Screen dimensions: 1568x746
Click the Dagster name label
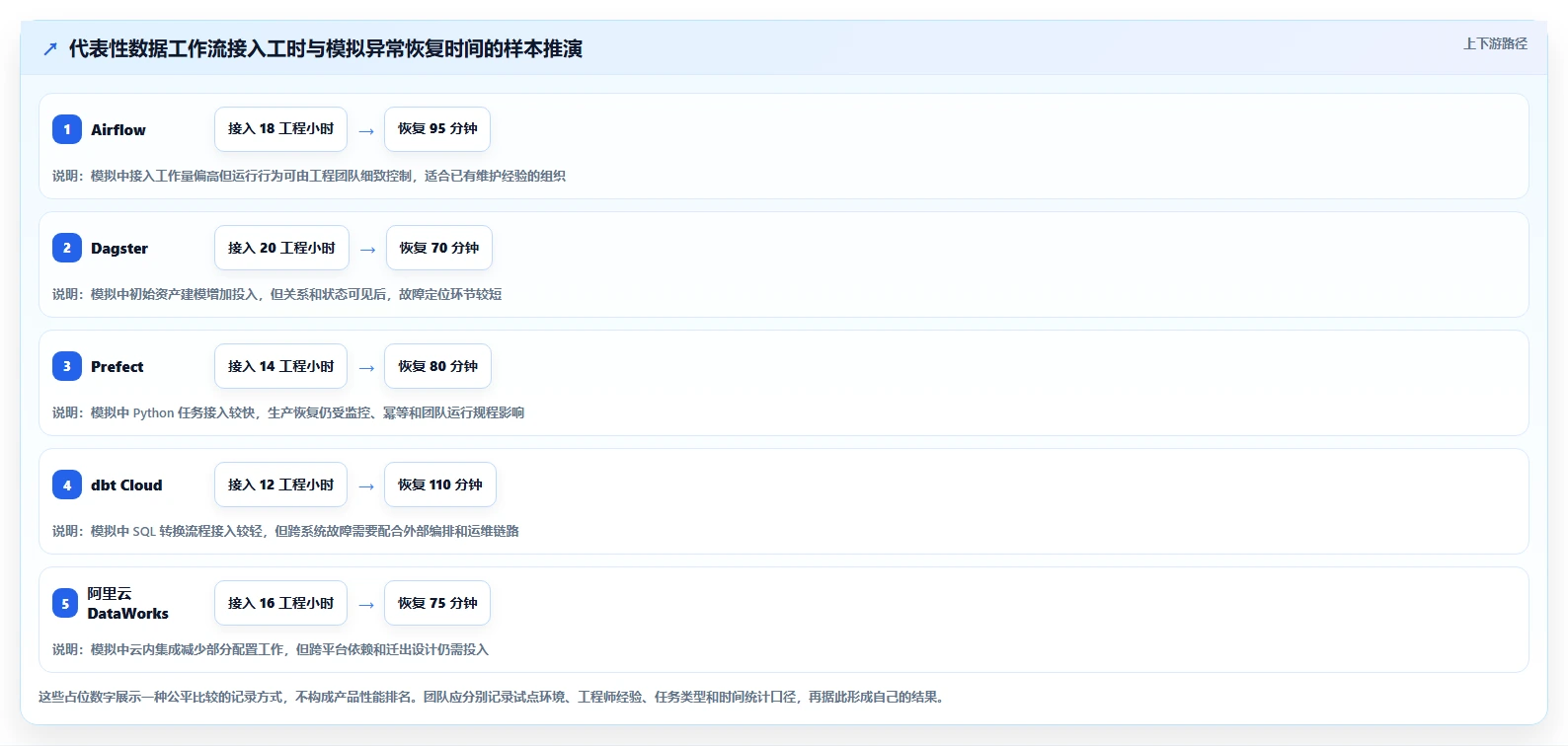(x=119, y=249)
